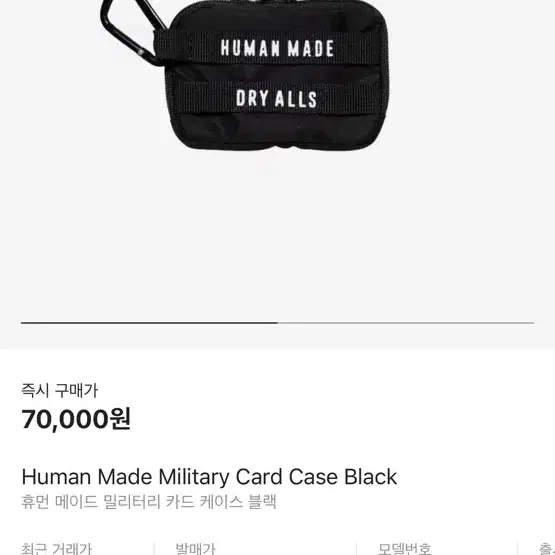The width and height of the screenshot is (555, 555).
Task: Click the HUMAN MADE logo strap
Action: click(277, 48)
